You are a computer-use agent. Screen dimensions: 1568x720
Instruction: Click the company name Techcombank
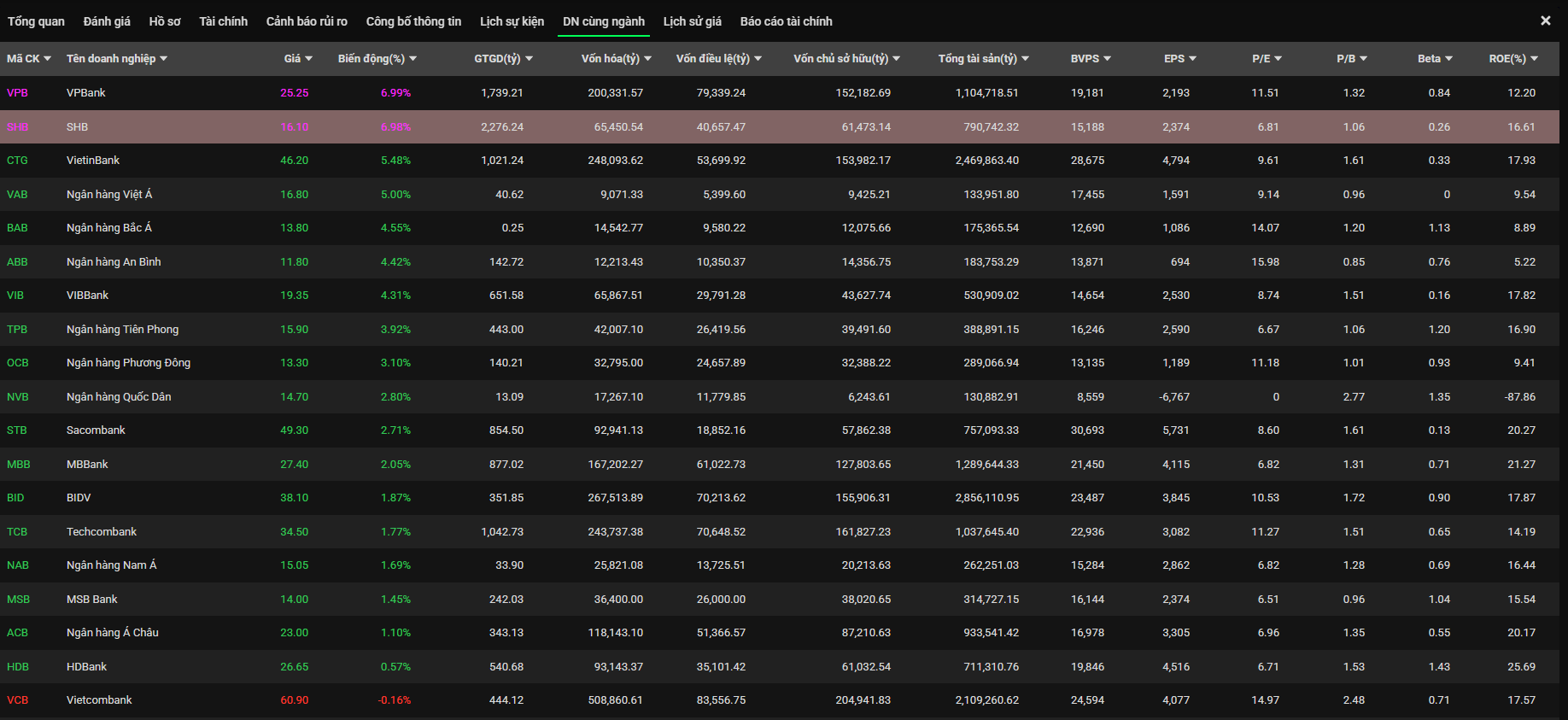(x=102, y=532)
